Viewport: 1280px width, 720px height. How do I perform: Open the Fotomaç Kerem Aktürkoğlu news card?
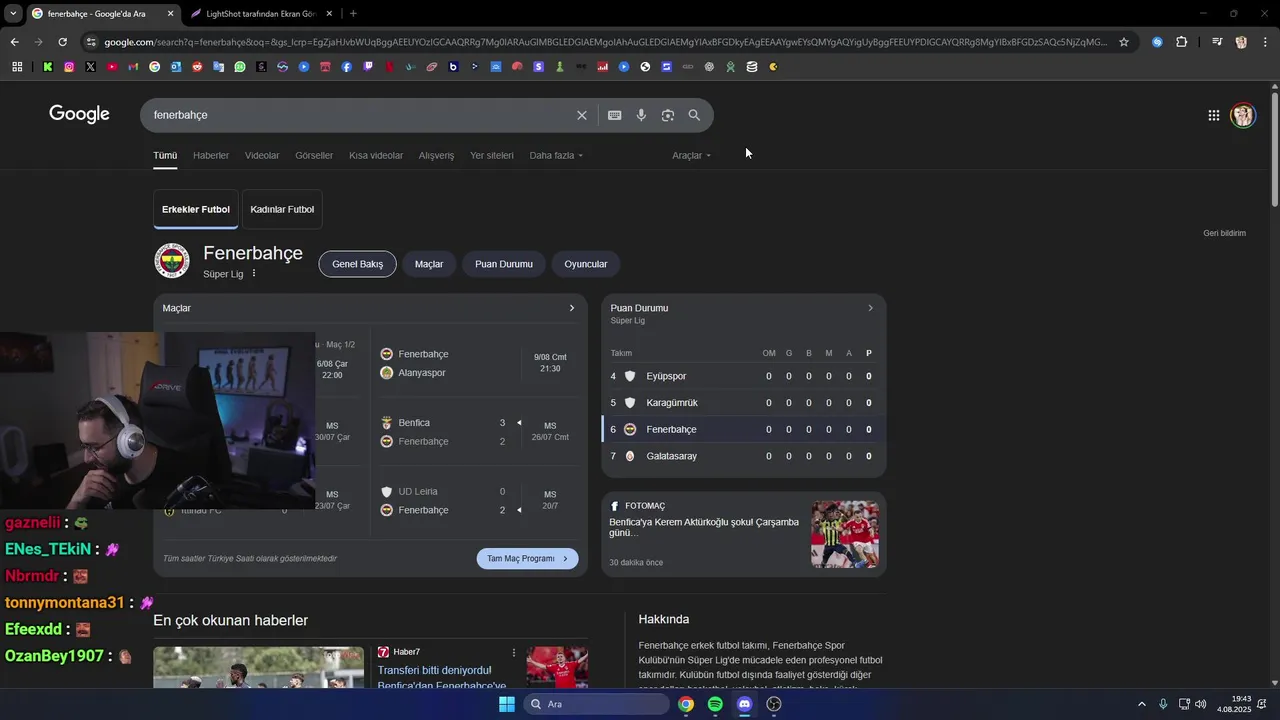[x=743, y=534]
